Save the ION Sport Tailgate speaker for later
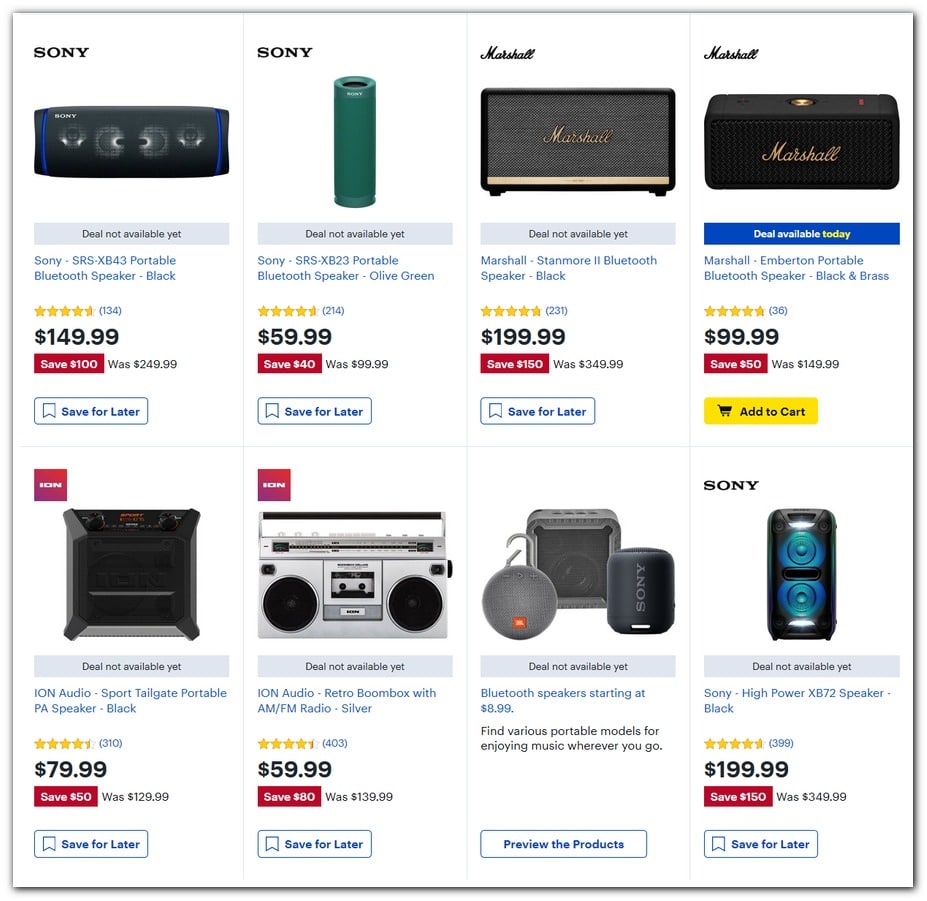927x901 pixels. pyautogui.click(x=90, y=843)
